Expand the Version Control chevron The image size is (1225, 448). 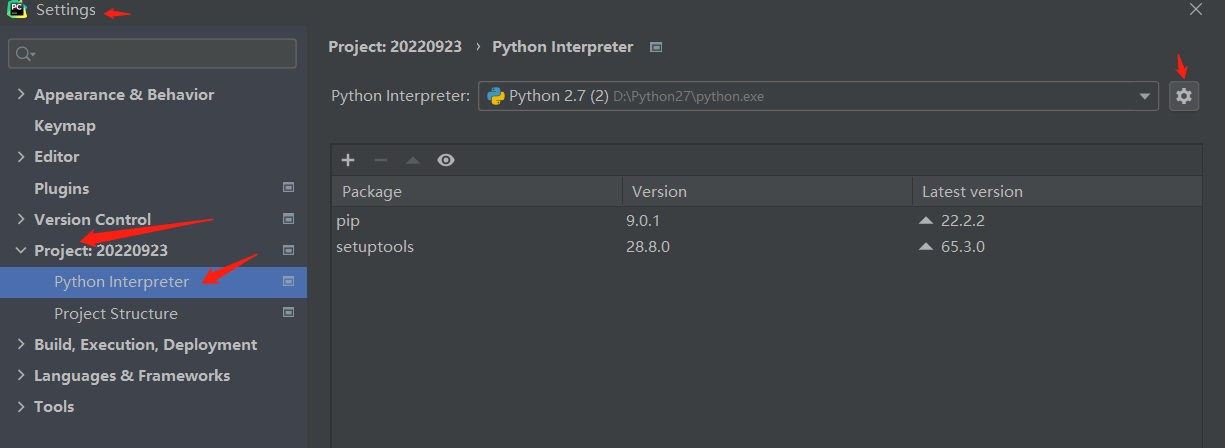point(22,219)
